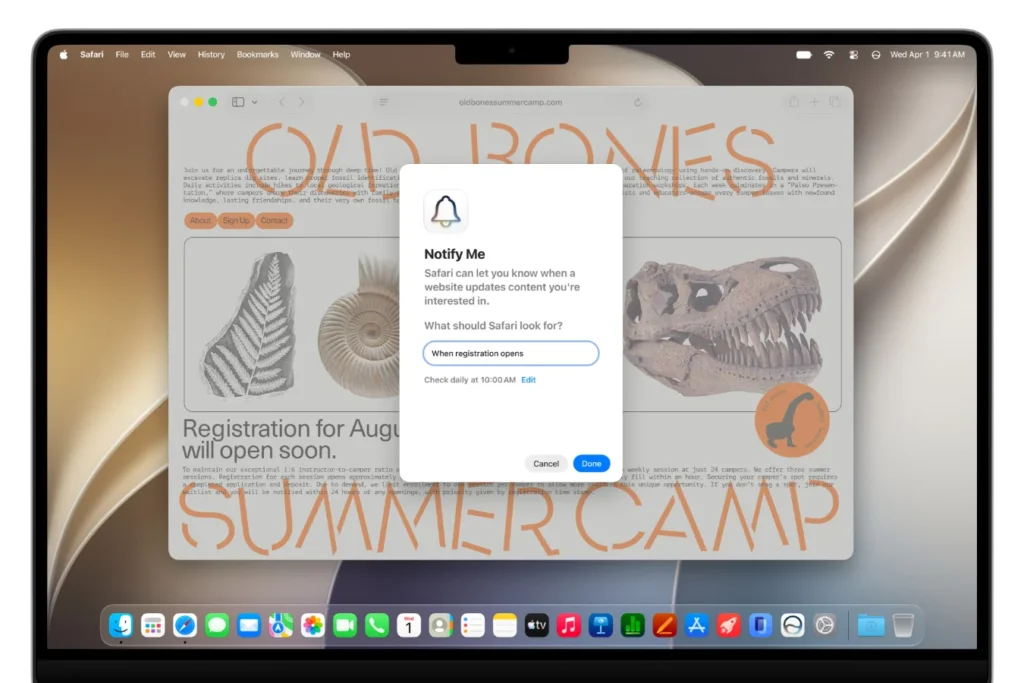Open Pages from the Dock
This screenshot has height=683, width=1024.
665,626
